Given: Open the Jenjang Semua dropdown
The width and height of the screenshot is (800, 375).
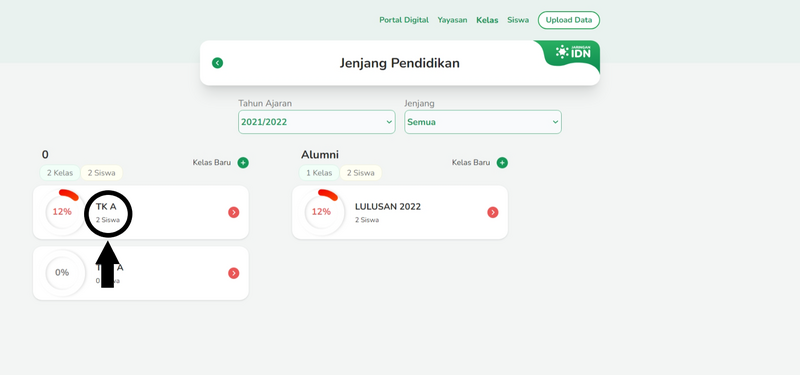Looking at the screenshot, I should (x=483, y=122).
